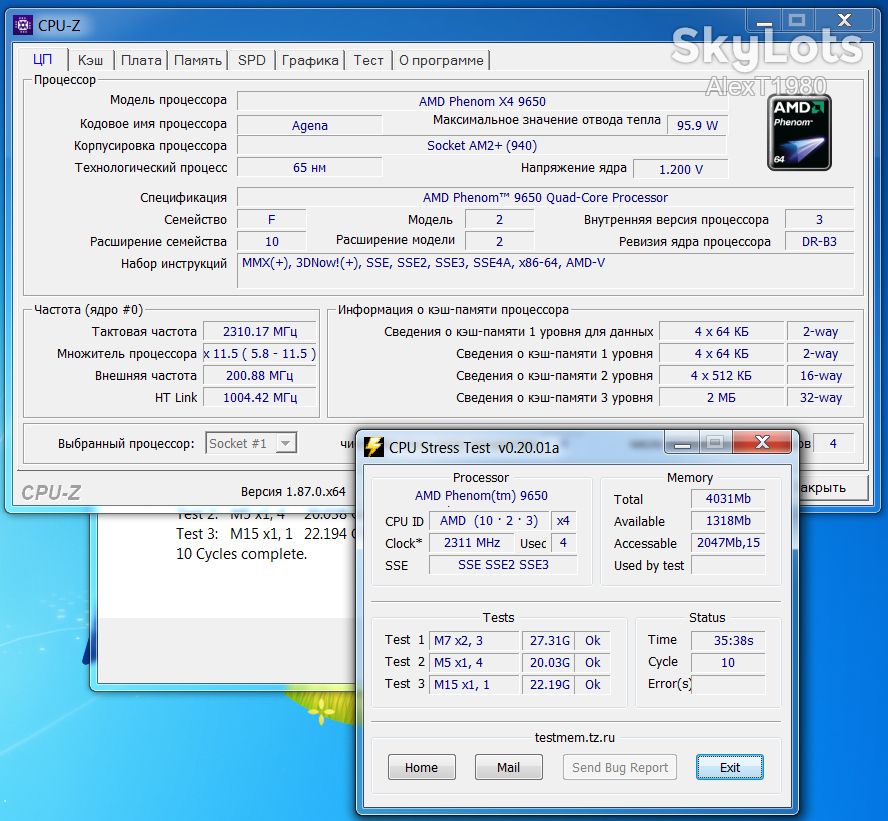Click the Test 1 result 27.31G

click(x=548, y=640)
